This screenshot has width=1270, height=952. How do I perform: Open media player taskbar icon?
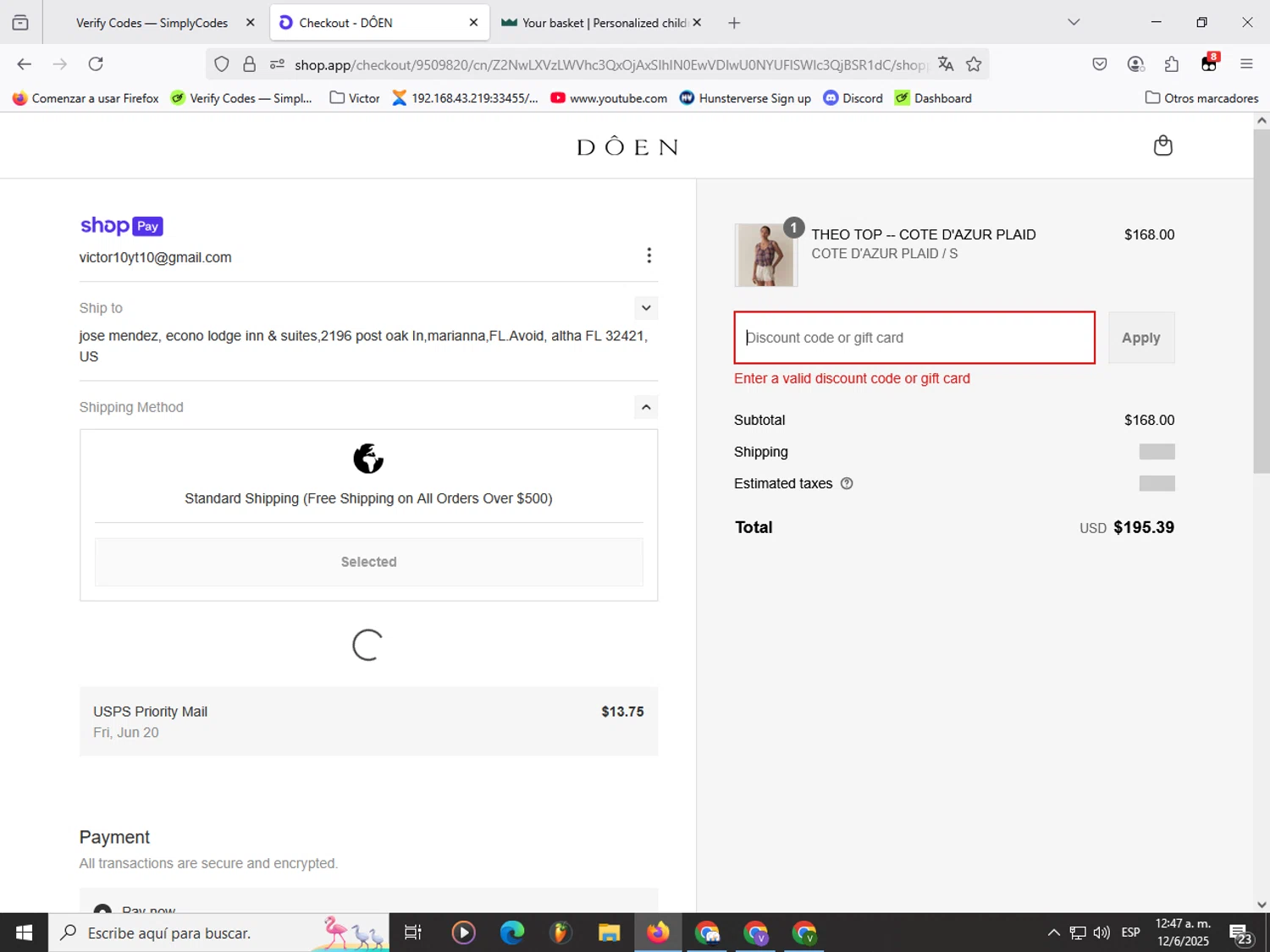pos(463,933)
